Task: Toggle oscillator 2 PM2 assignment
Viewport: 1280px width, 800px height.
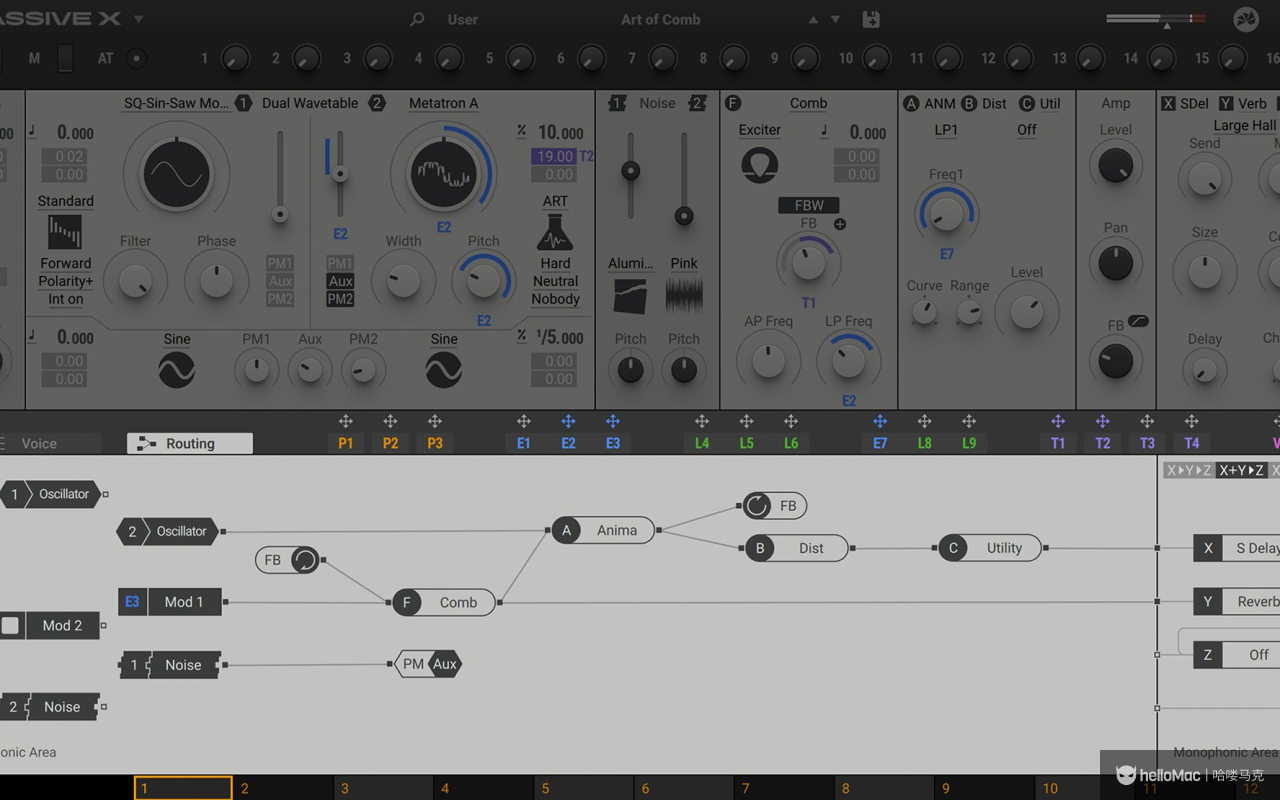Action: [340, 299]
